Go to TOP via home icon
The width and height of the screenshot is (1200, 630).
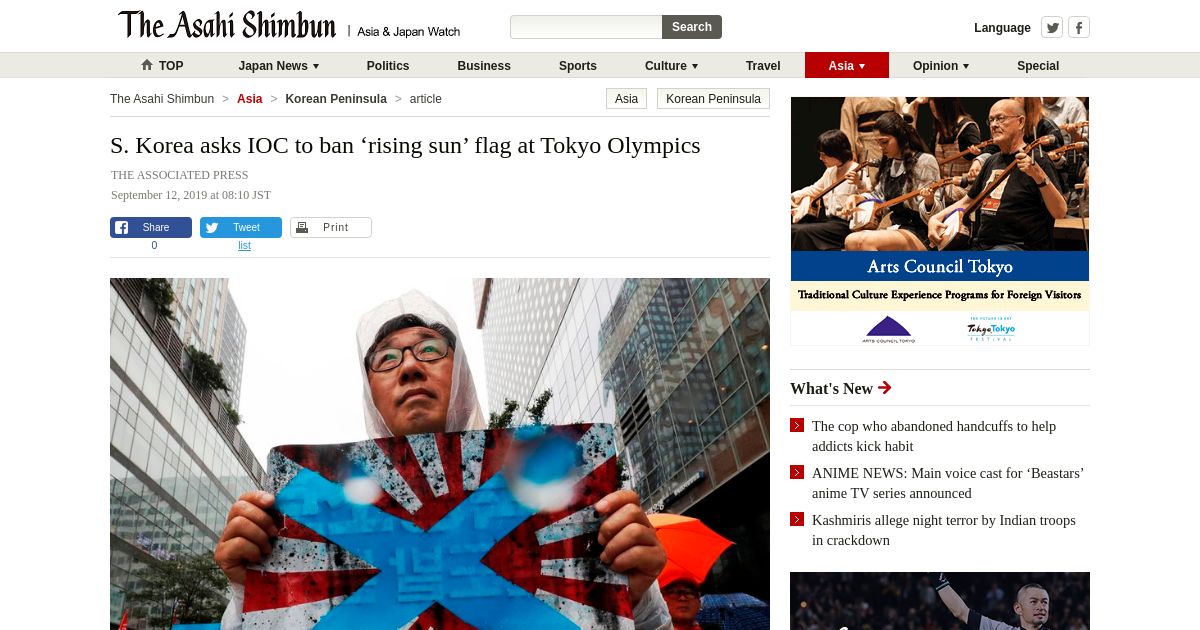click(x=161, y=66)
